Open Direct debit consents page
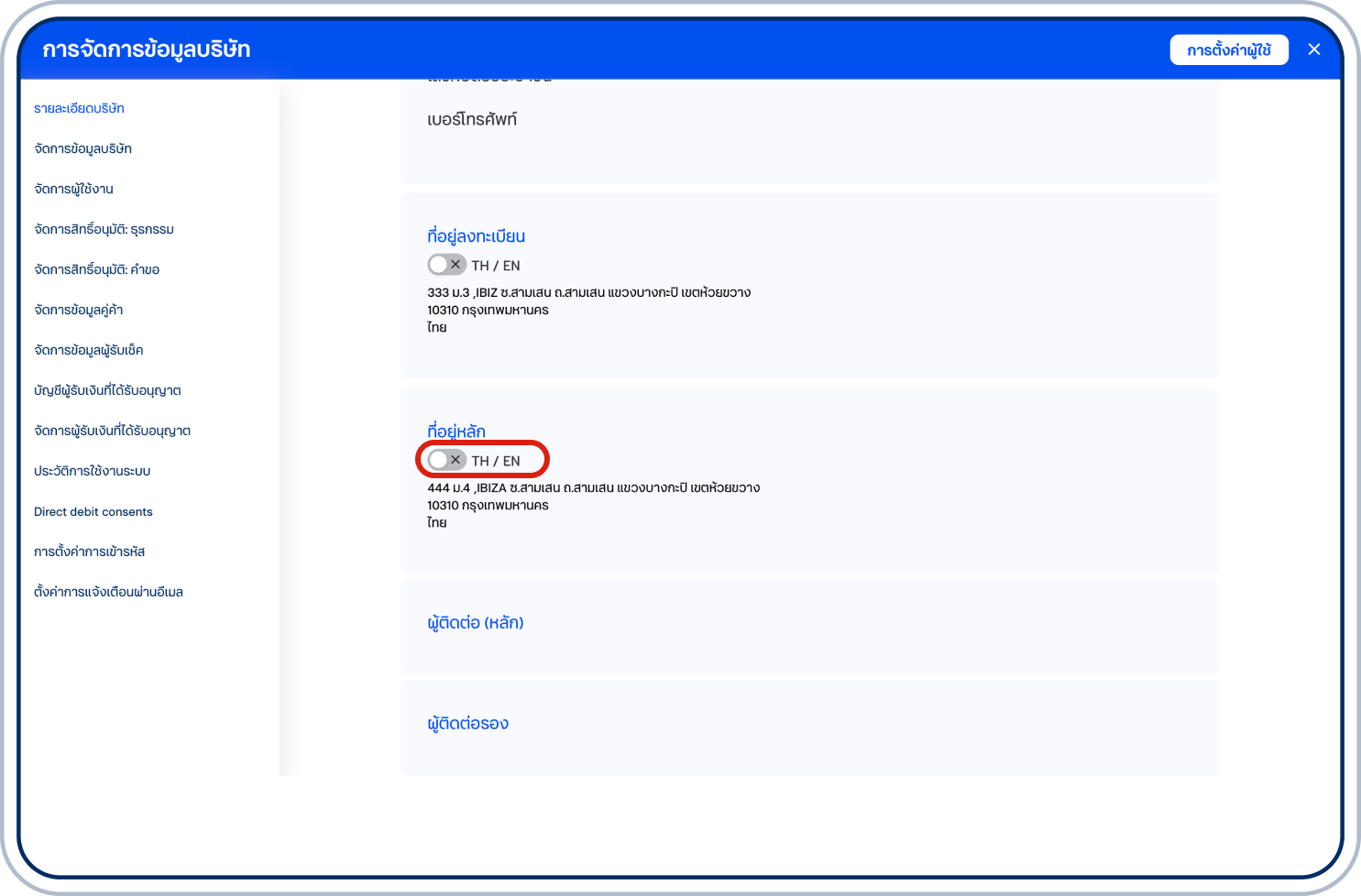The image size is (1361, 896). tap(93, 511)
